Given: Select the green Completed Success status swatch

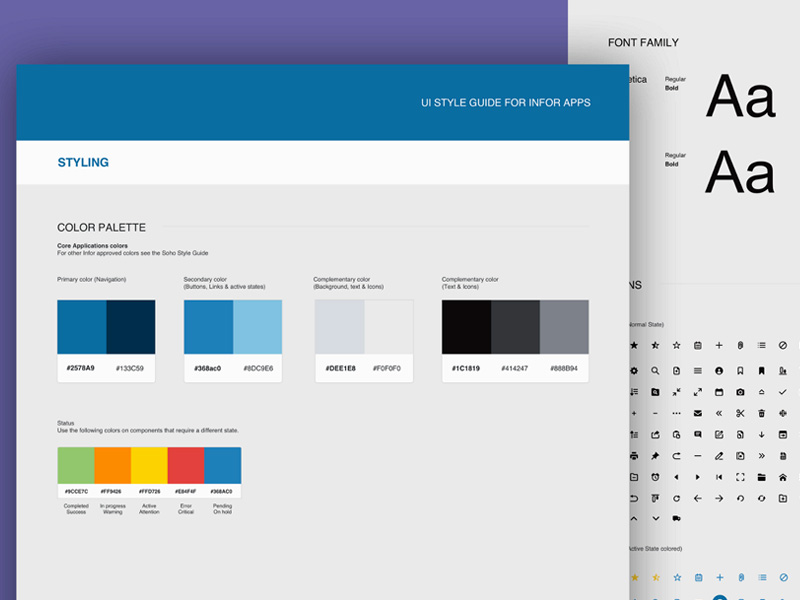Looking at the screenshot, I should point(76,465).
